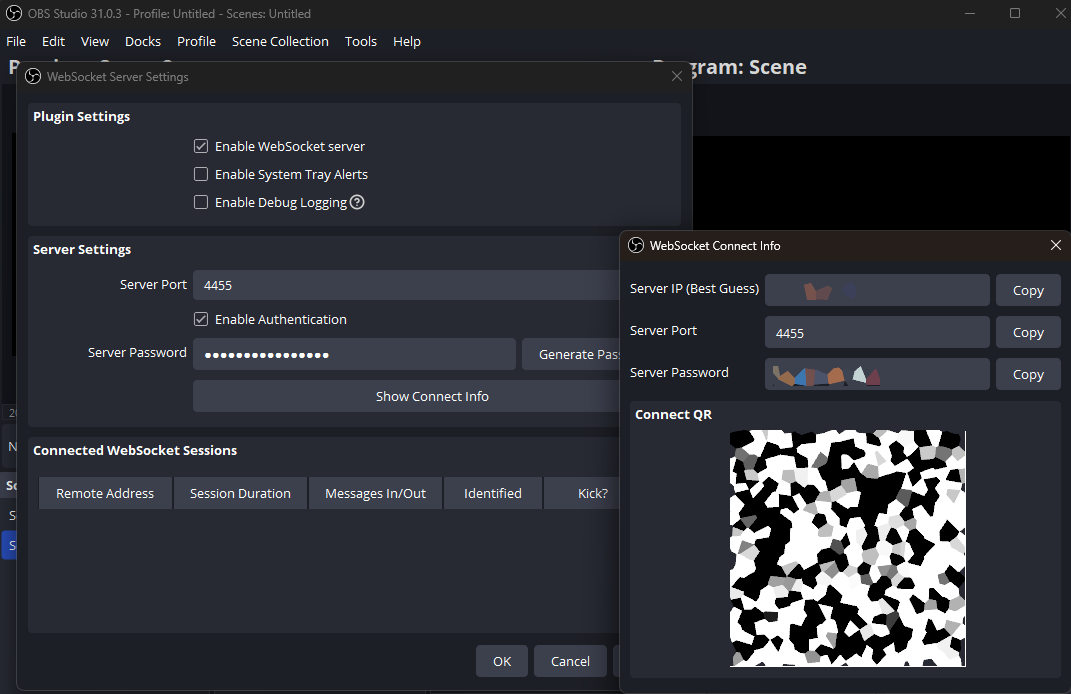The image size is (1071, 694).
Task: Click Server Port field in Connect Info
Action: 877,333
